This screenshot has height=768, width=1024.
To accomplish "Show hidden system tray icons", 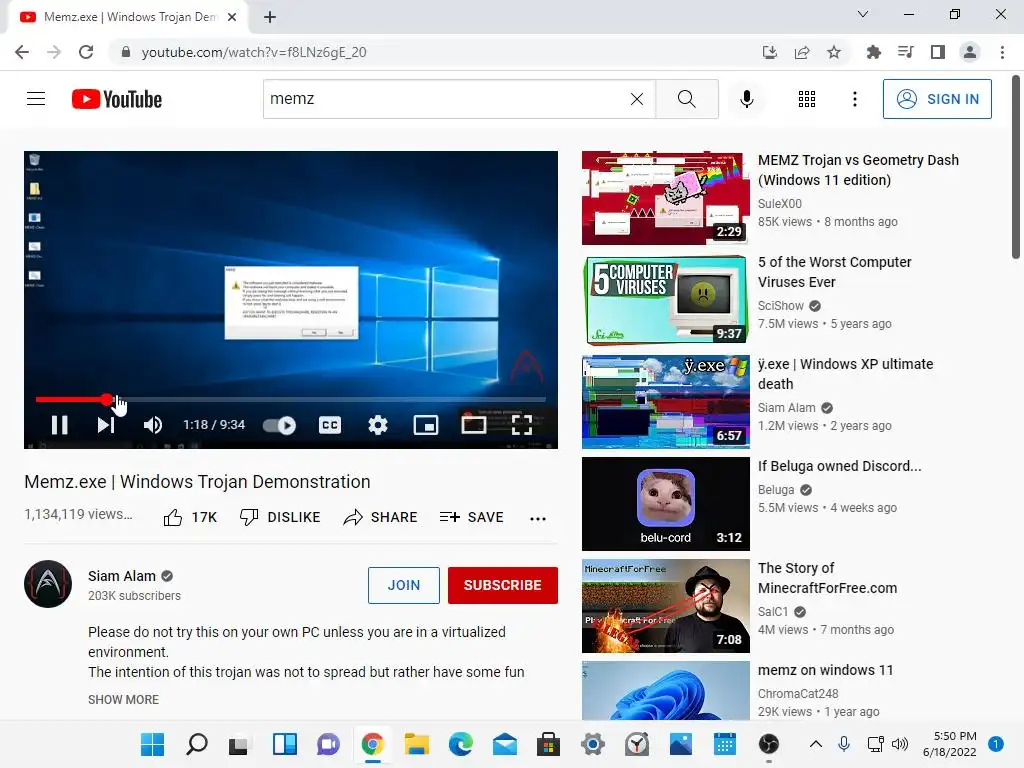I will pyautogui.click(x=816, y=744).
